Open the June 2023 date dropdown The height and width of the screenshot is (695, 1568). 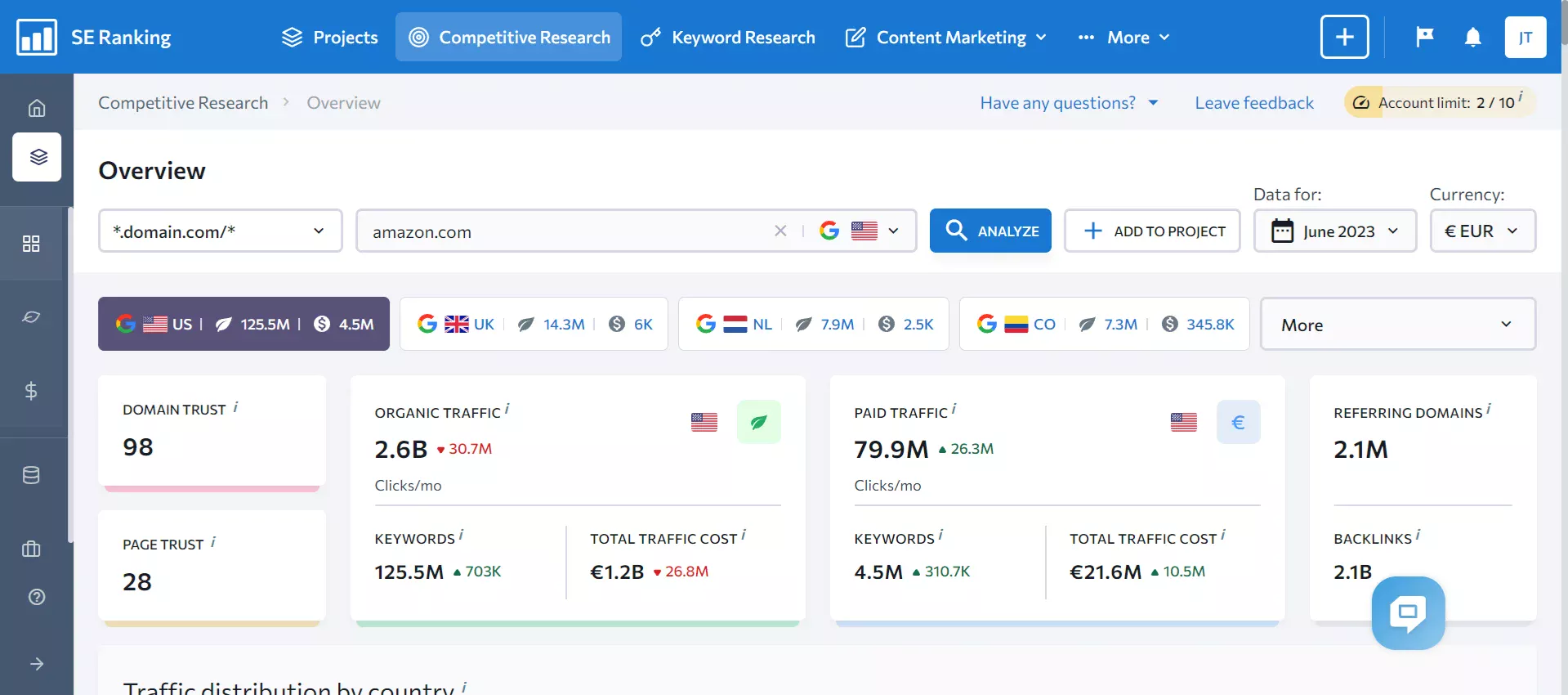[1334, 231]
